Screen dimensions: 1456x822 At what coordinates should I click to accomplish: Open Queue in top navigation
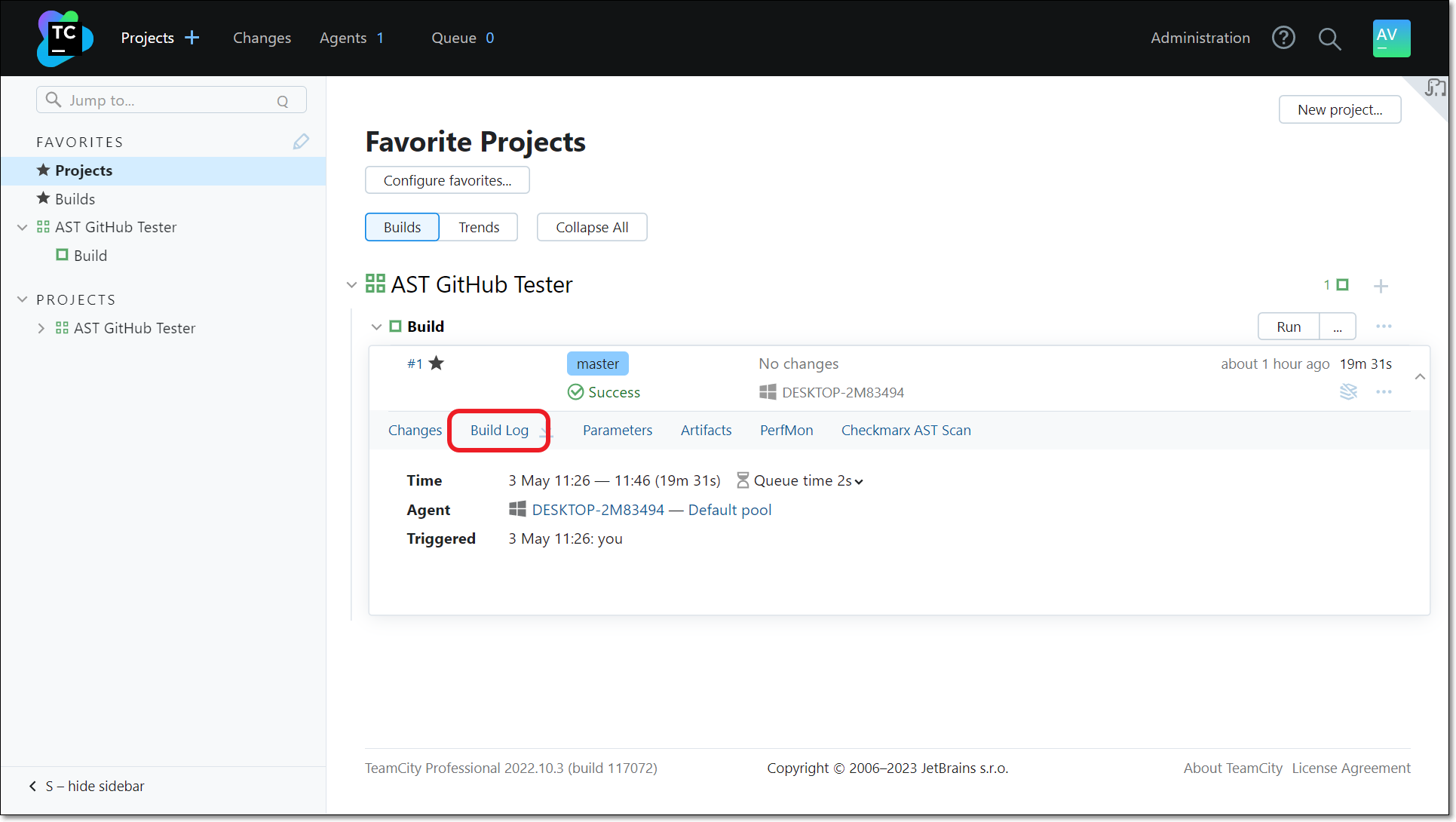[454, 38]
